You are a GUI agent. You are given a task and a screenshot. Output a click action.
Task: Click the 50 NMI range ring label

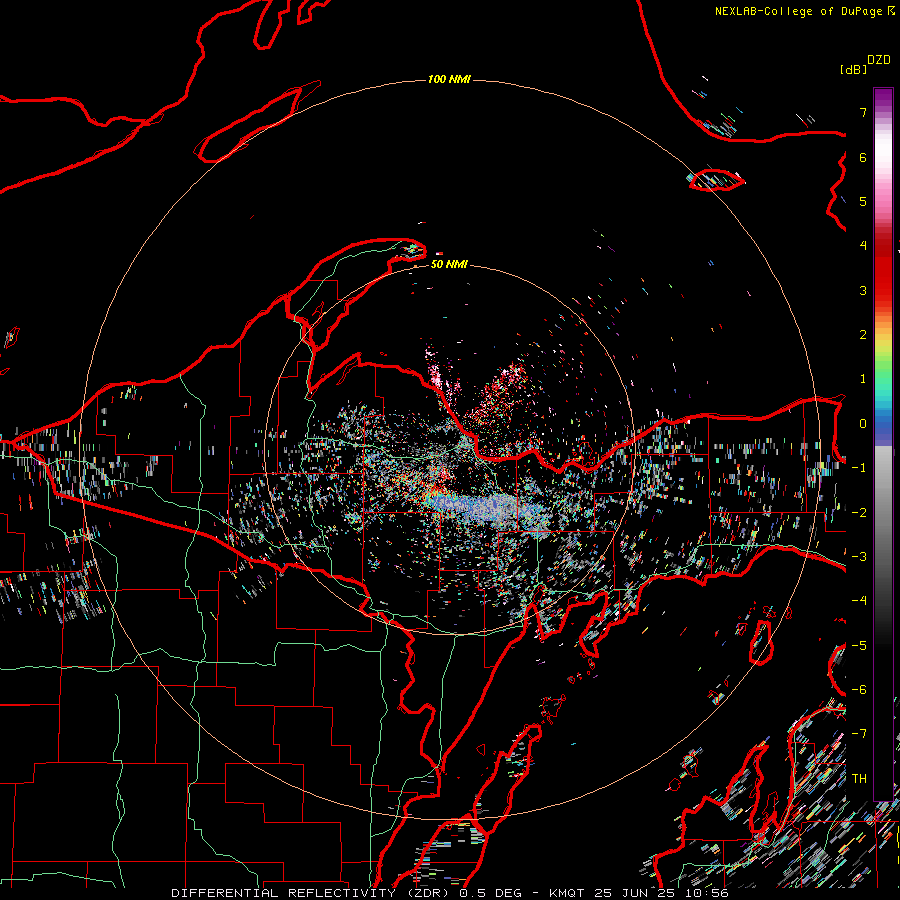coord(449,264)
